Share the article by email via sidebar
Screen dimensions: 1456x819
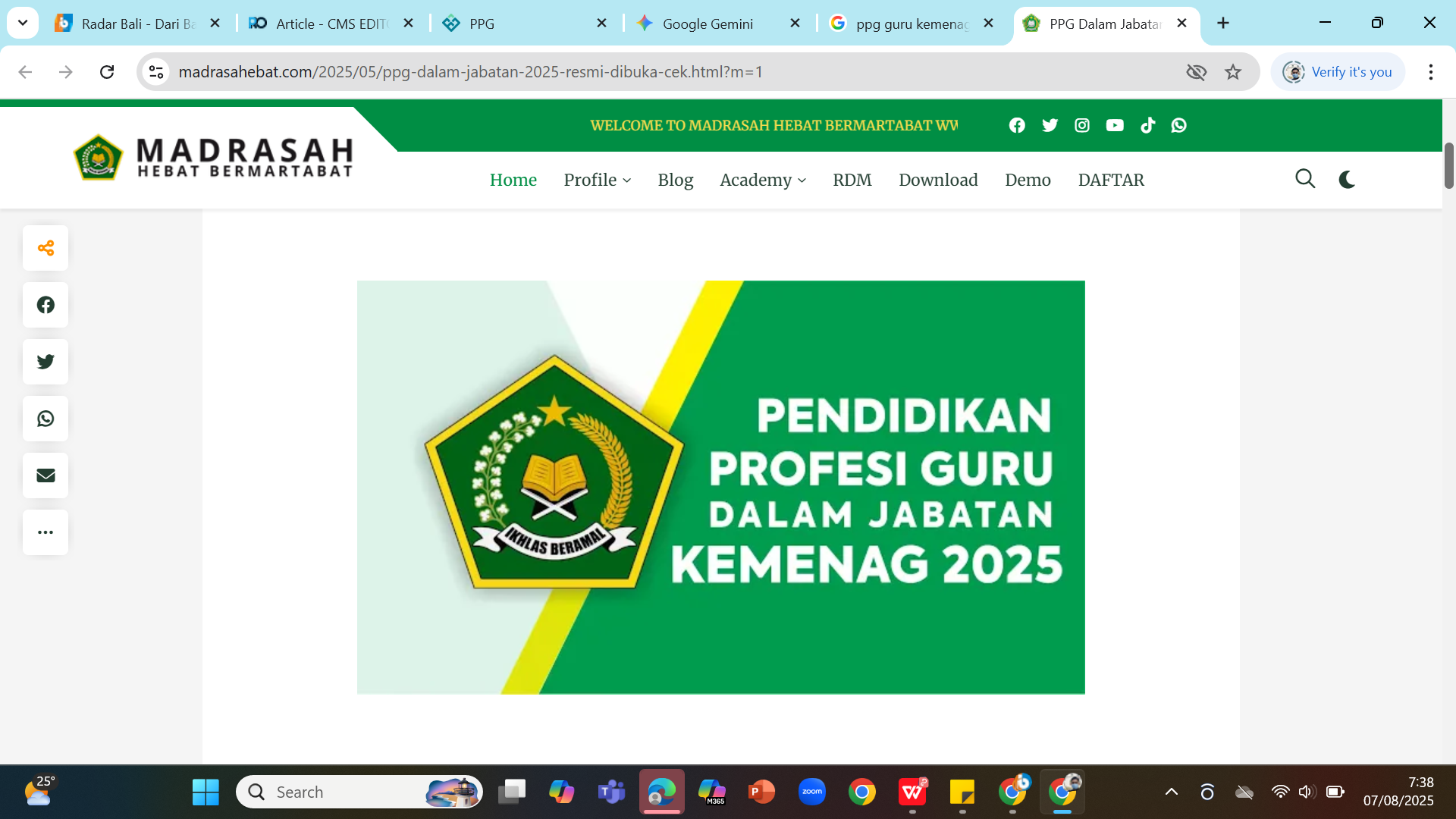(45, 475)
